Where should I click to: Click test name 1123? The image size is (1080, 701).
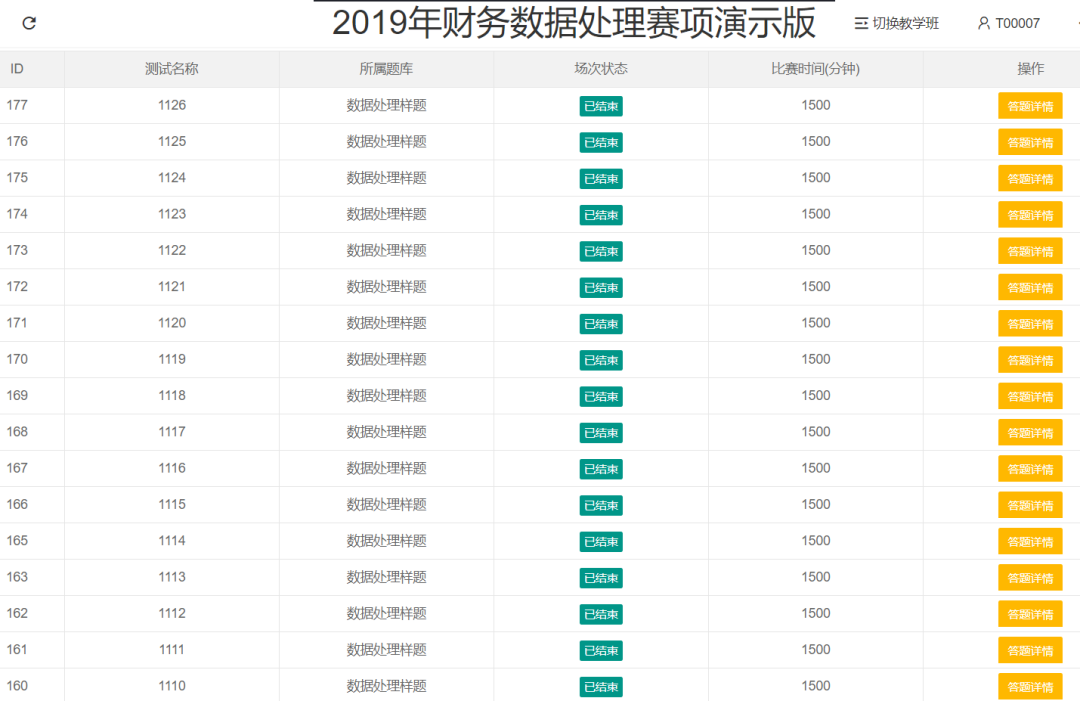tap(172, 214)
